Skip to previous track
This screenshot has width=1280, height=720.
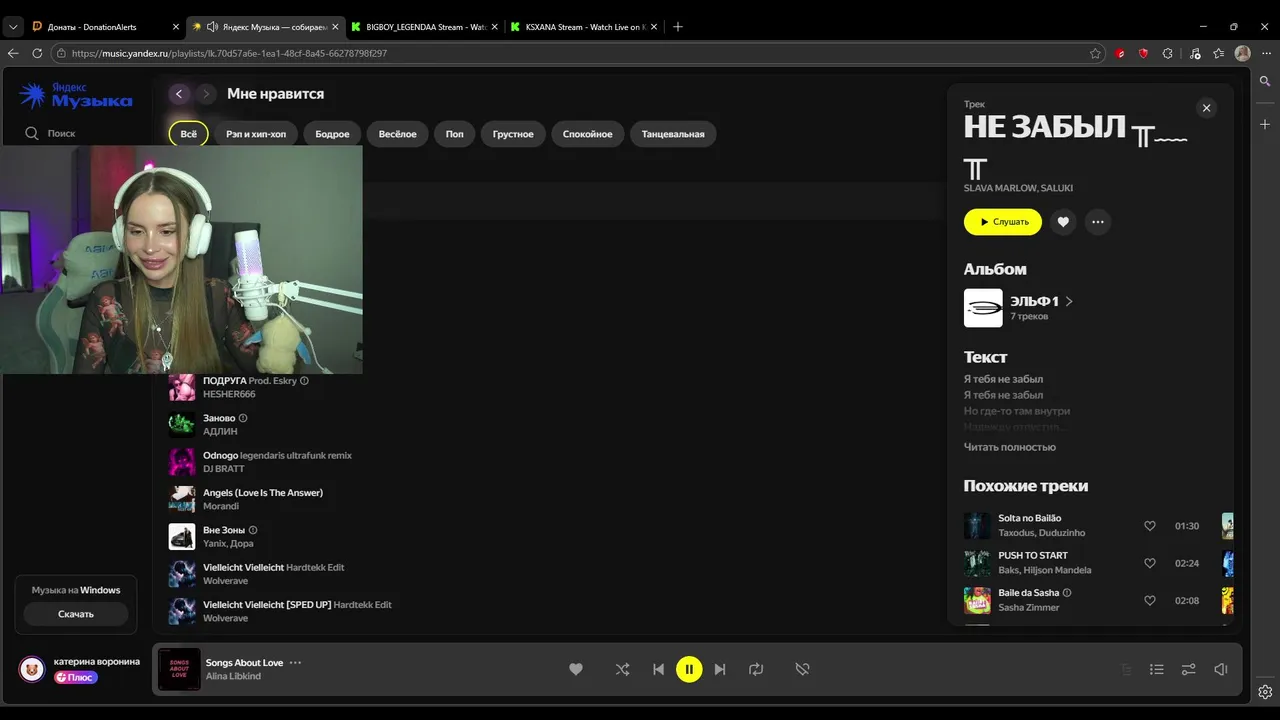658,669
